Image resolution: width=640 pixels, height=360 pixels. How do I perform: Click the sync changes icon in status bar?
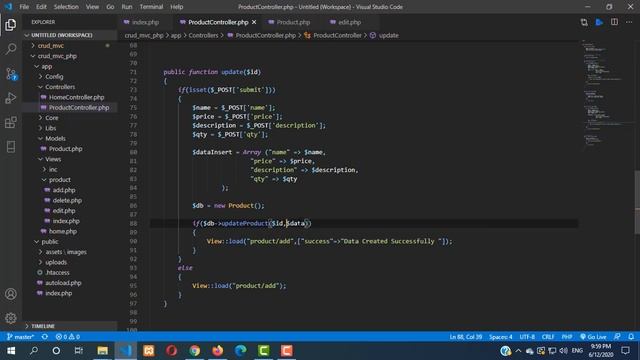tap(45, 337)
